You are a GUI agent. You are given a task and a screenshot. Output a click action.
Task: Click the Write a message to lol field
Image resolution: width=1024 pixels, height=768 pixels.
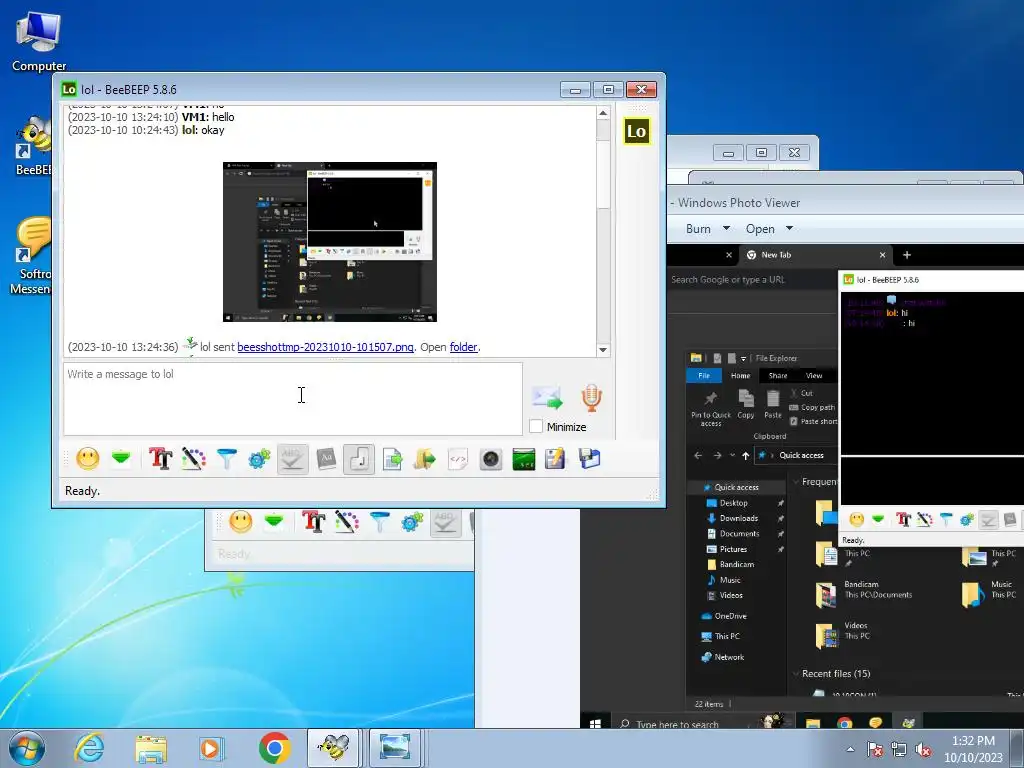tap(293, 398)
